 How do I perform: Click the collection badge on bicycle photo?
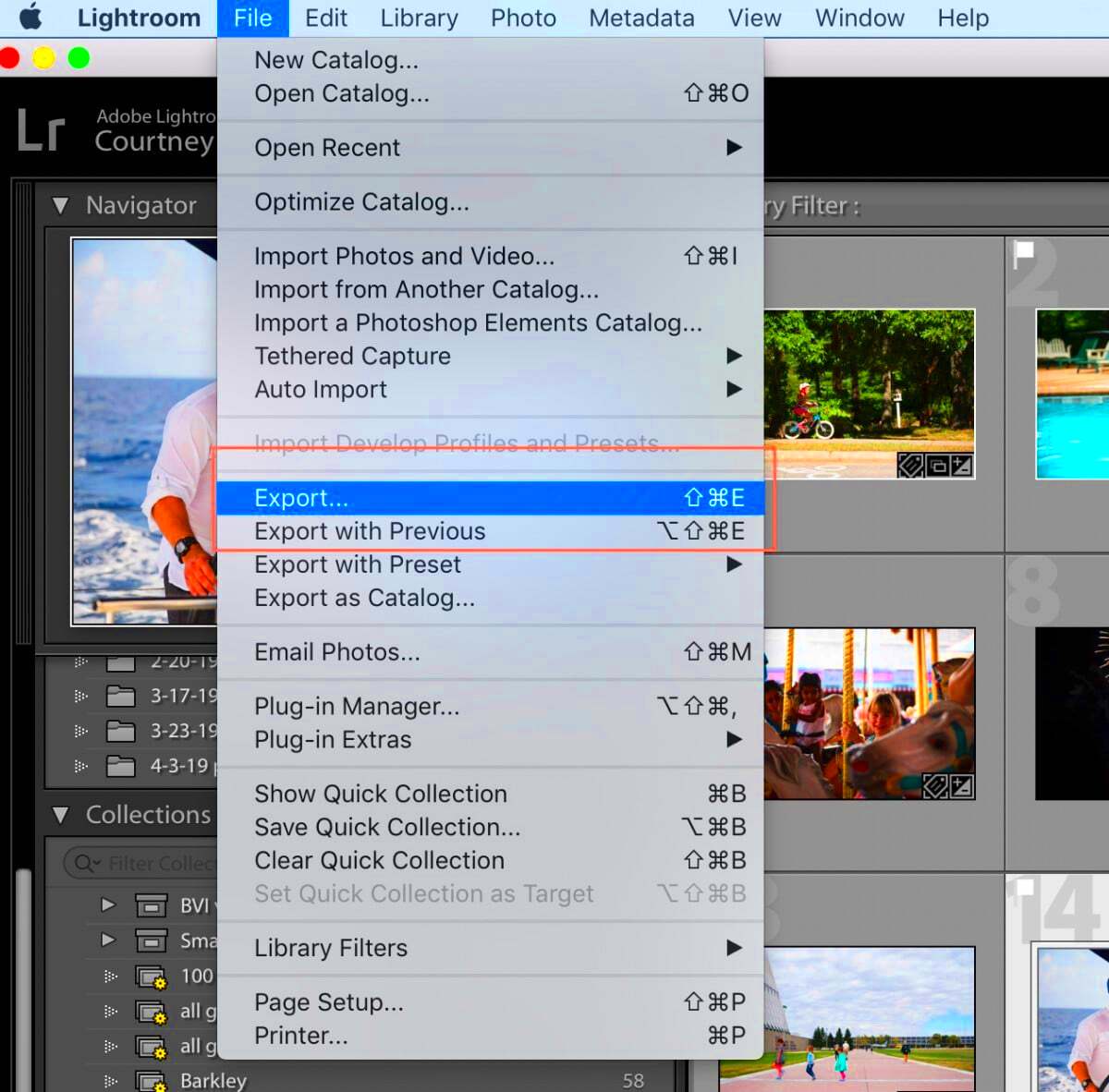936,466
